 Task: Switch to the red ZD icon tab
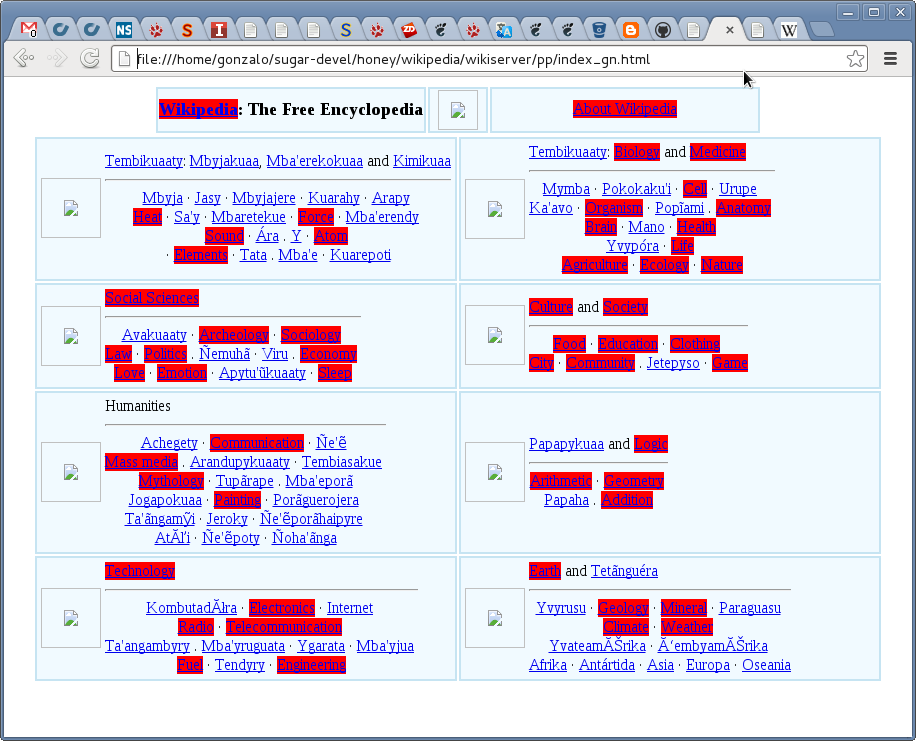click(409, 30)
